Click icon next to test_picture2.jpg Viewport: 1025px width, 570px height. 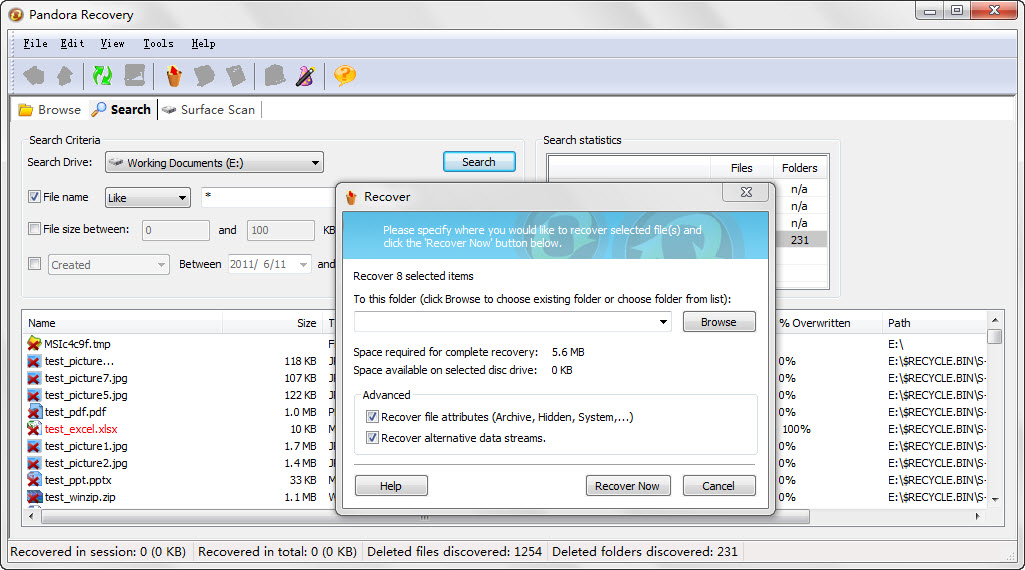click(x=34, y=463)
